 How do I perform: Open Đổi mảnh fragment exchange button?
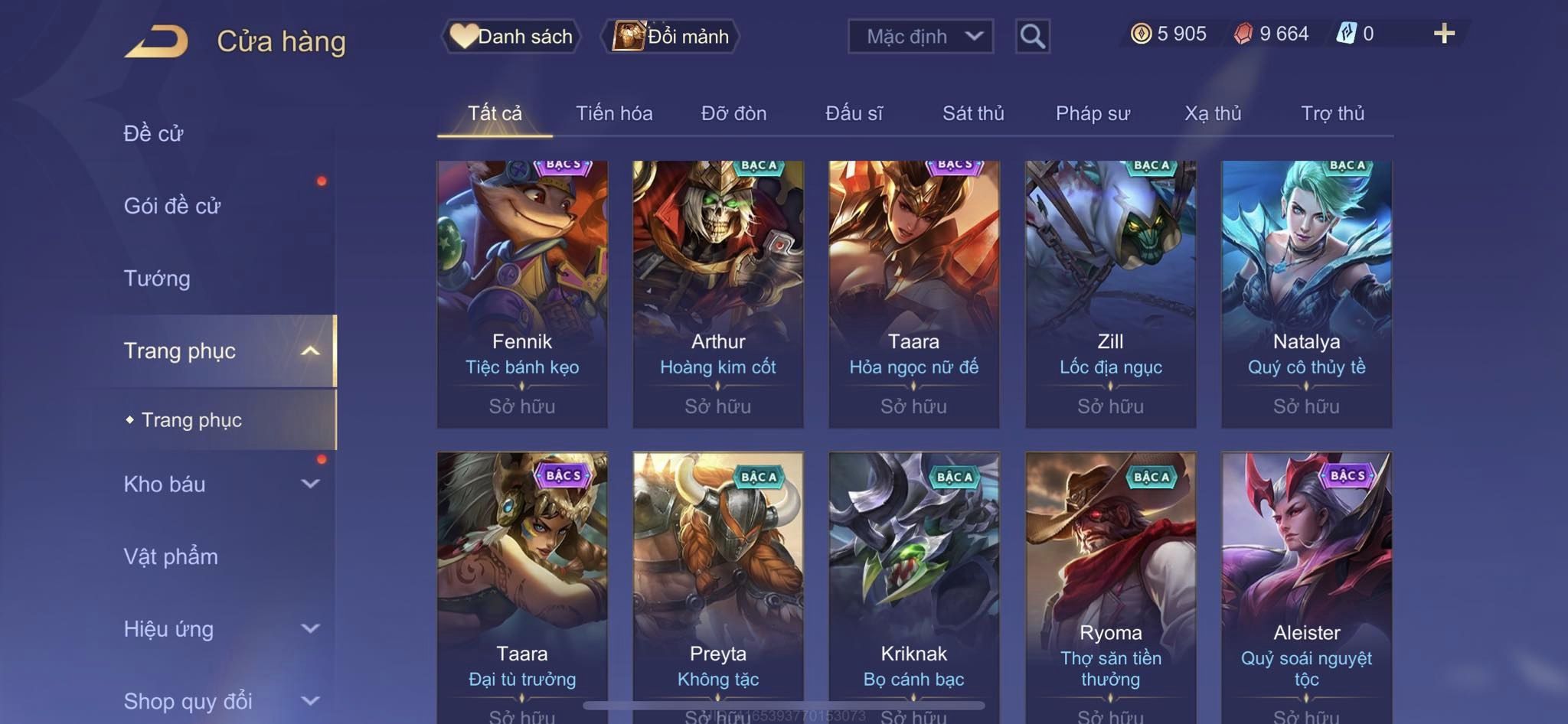pyautogui.click(x=670, y=36)
